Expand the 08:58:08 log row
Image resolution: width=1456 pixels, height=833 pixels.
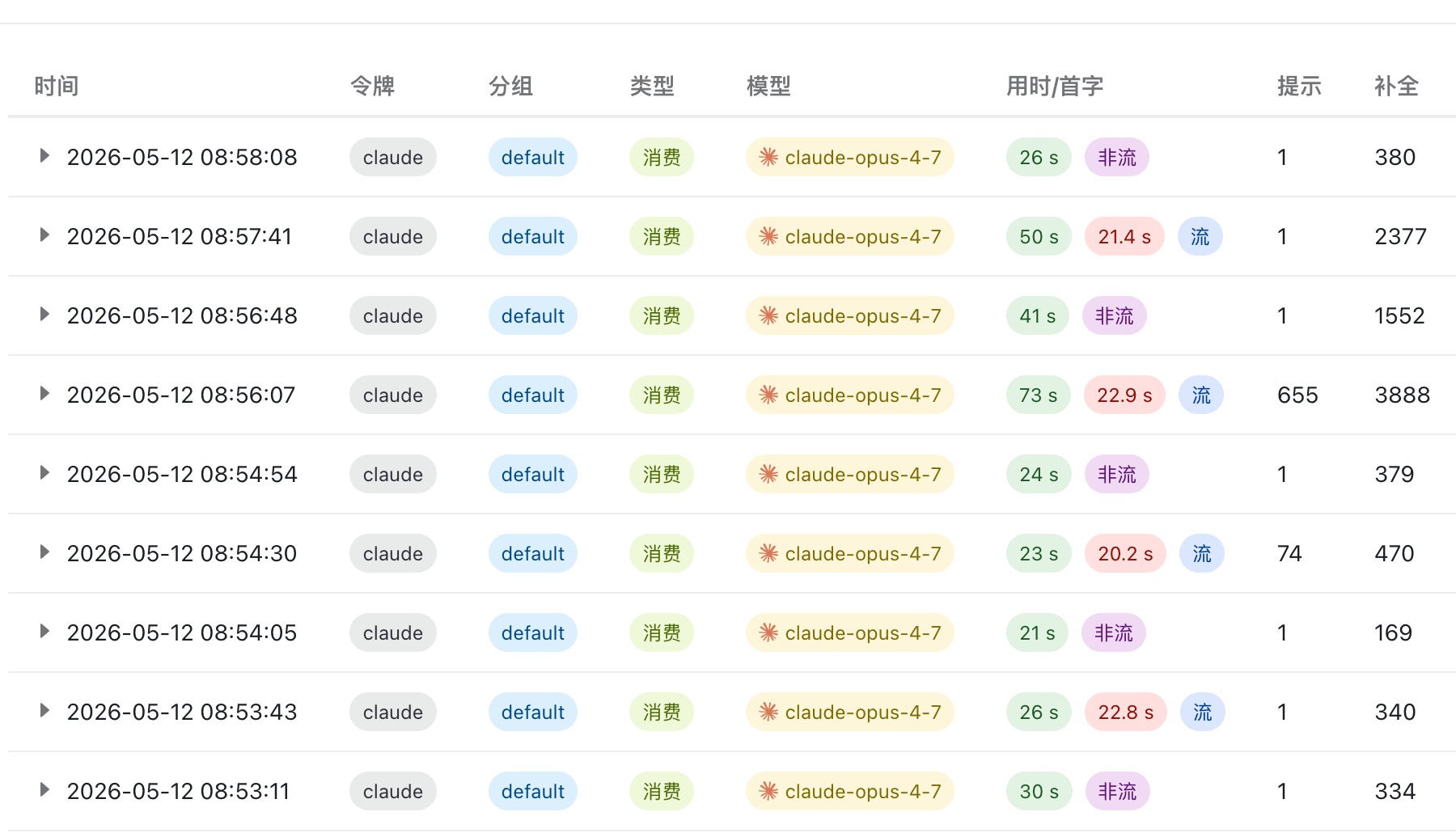(x=44, y=156)
